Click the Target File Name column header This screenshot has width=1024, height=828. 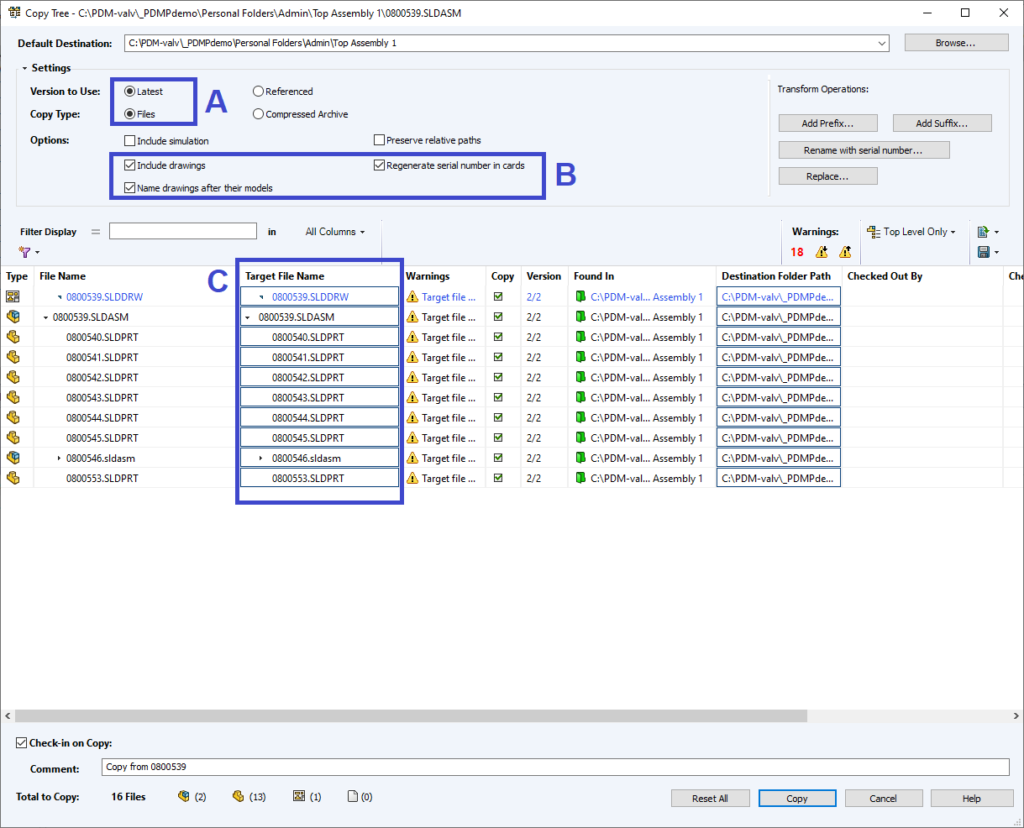pos(285,276)
